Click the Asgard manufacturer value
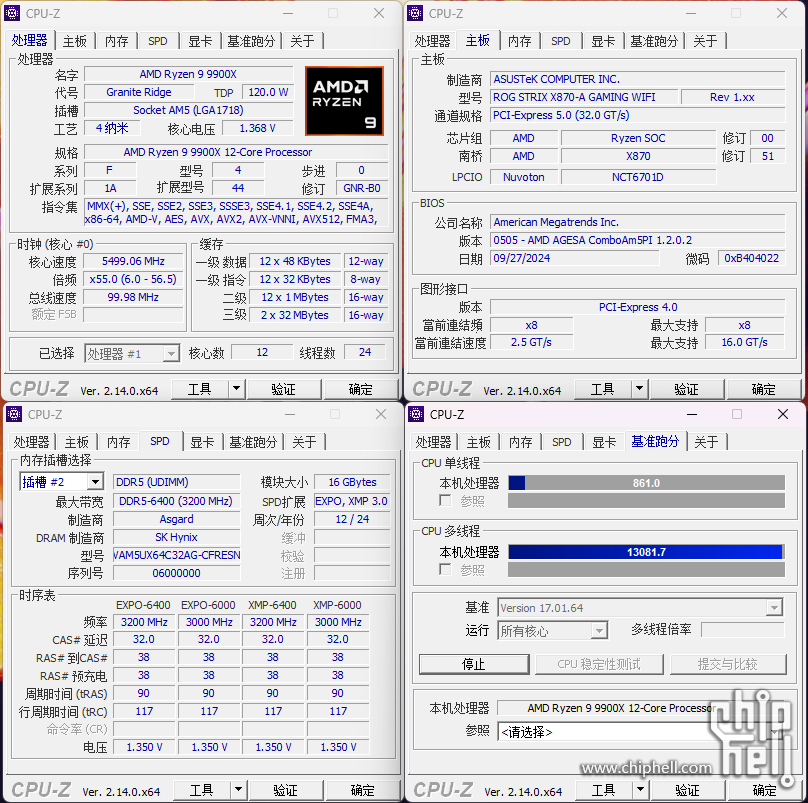This screenshot has width=808, height=803. coord(176,519)
